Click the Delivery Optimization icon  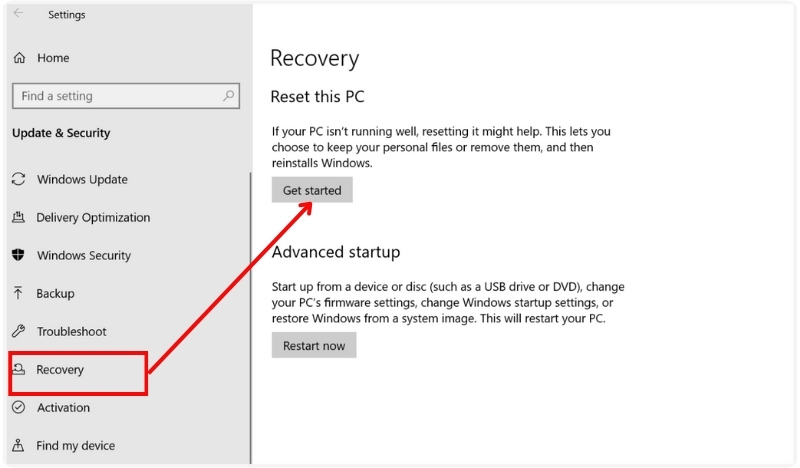coord(18,217)
